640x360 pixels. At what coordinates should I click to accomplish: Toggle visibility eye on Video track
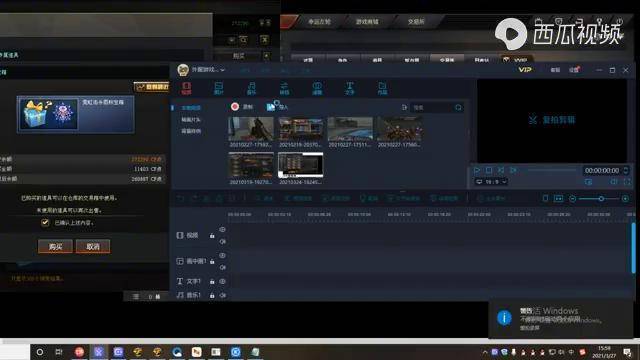[222, 230]
